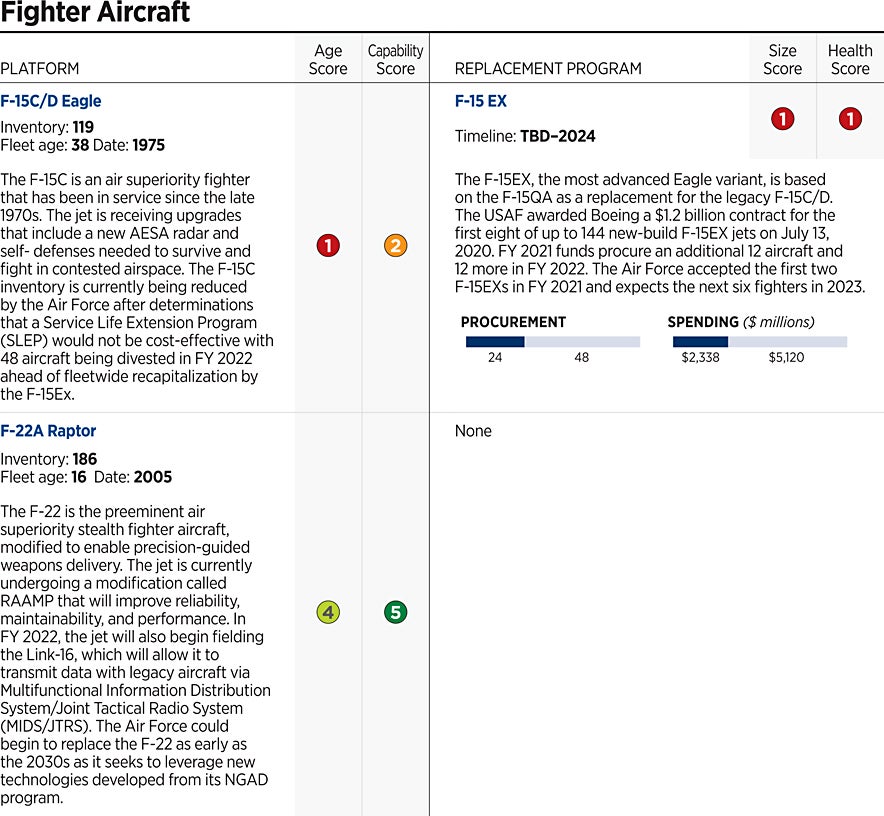This screenshot has width=884, height=816.
Task: Click the F-22A Raptor Capability Score circle
Action: click(395, 612)
